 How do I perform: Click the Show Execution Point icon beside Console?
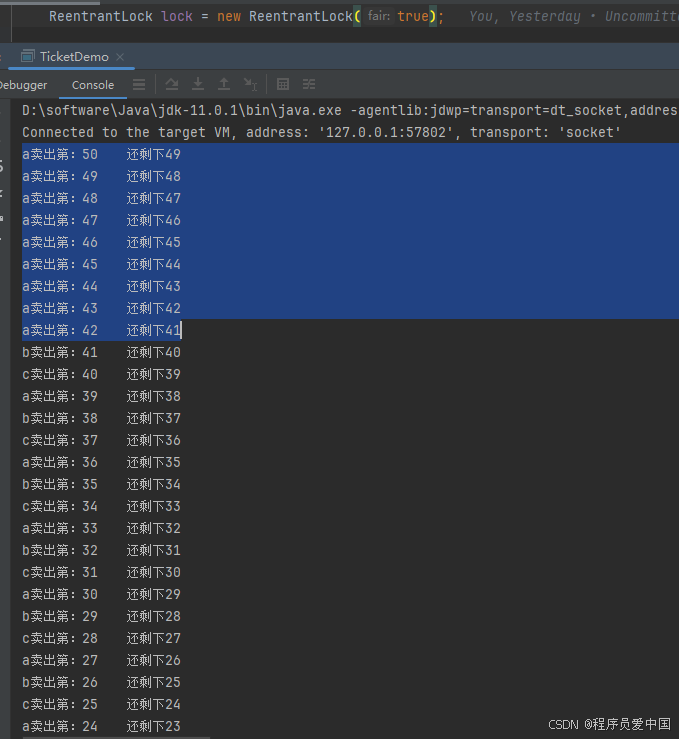139,84
